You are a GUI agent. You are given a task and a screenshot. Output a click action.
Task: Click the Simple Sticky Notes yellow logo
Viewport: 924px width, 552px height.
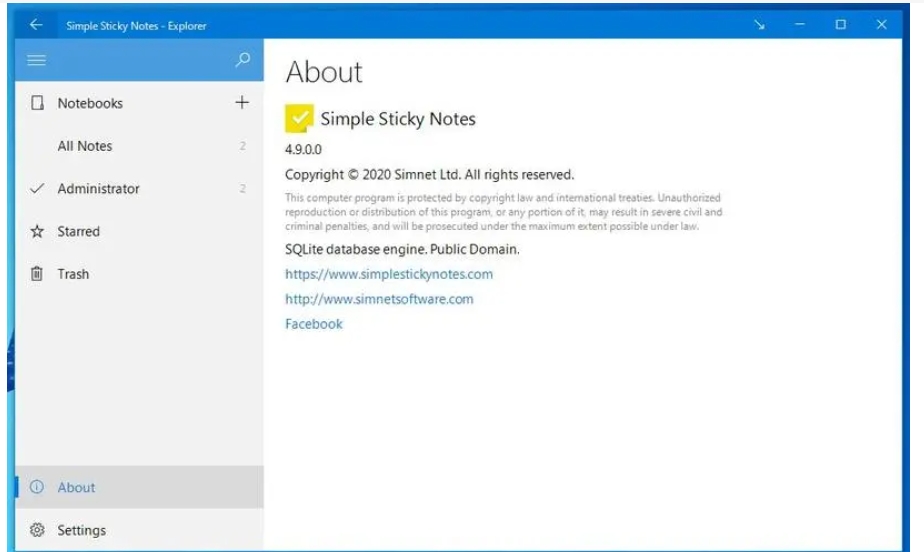pyautogui.click(x=299, y=118)
